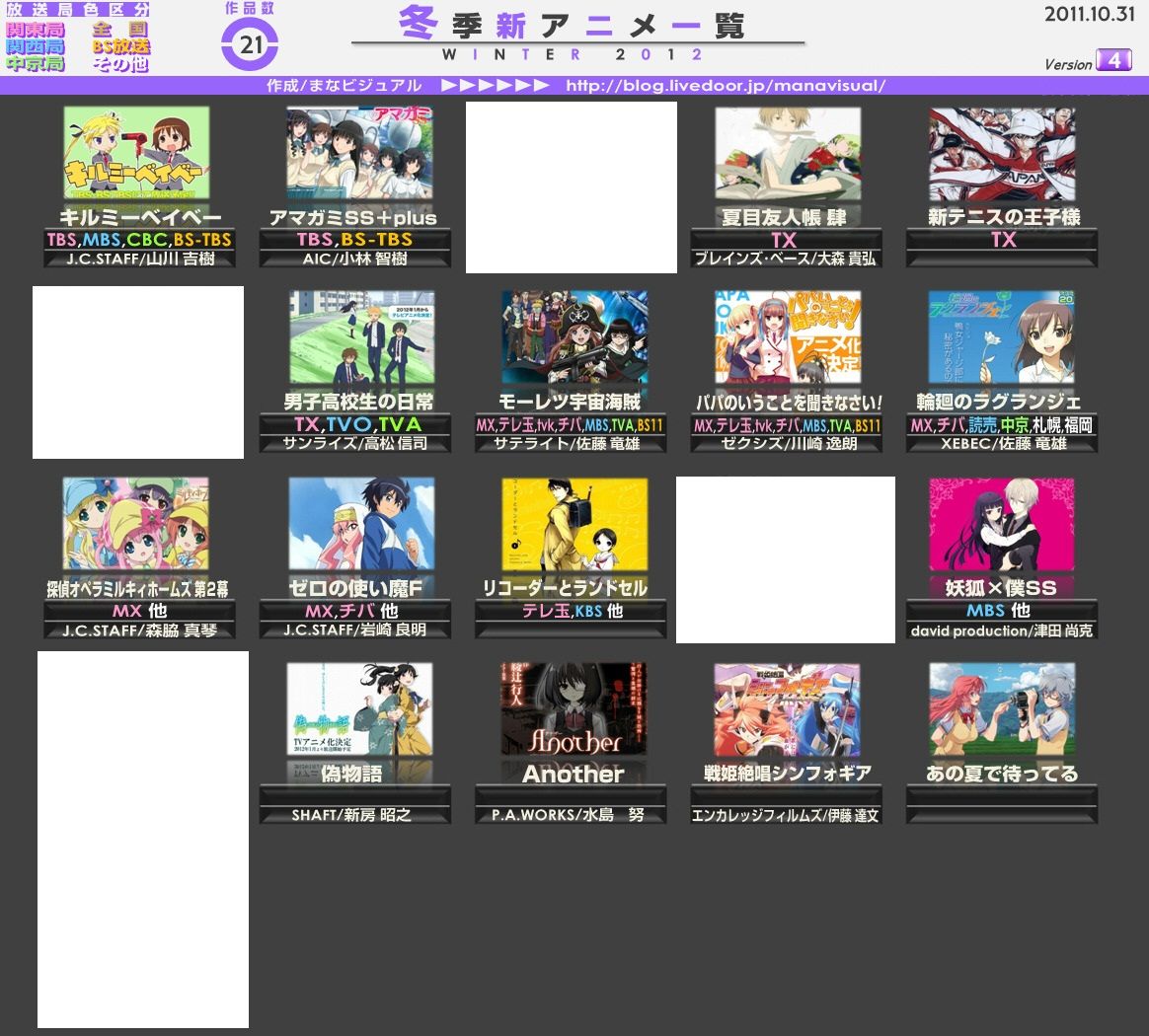Click the 新テニスの王子様 title label
Image resolution: width=1149 pixels, height=1036 pixels.
click(x=1004, y=217)
